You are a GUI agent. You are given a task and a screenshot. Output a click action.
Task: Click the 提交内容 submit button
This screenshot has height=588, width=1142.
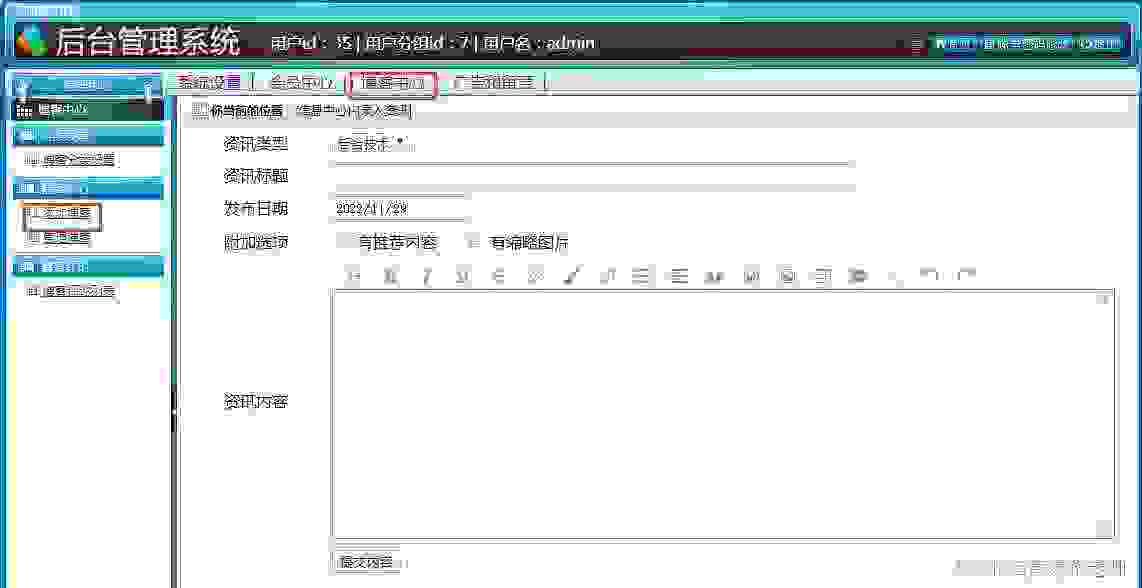367,562
